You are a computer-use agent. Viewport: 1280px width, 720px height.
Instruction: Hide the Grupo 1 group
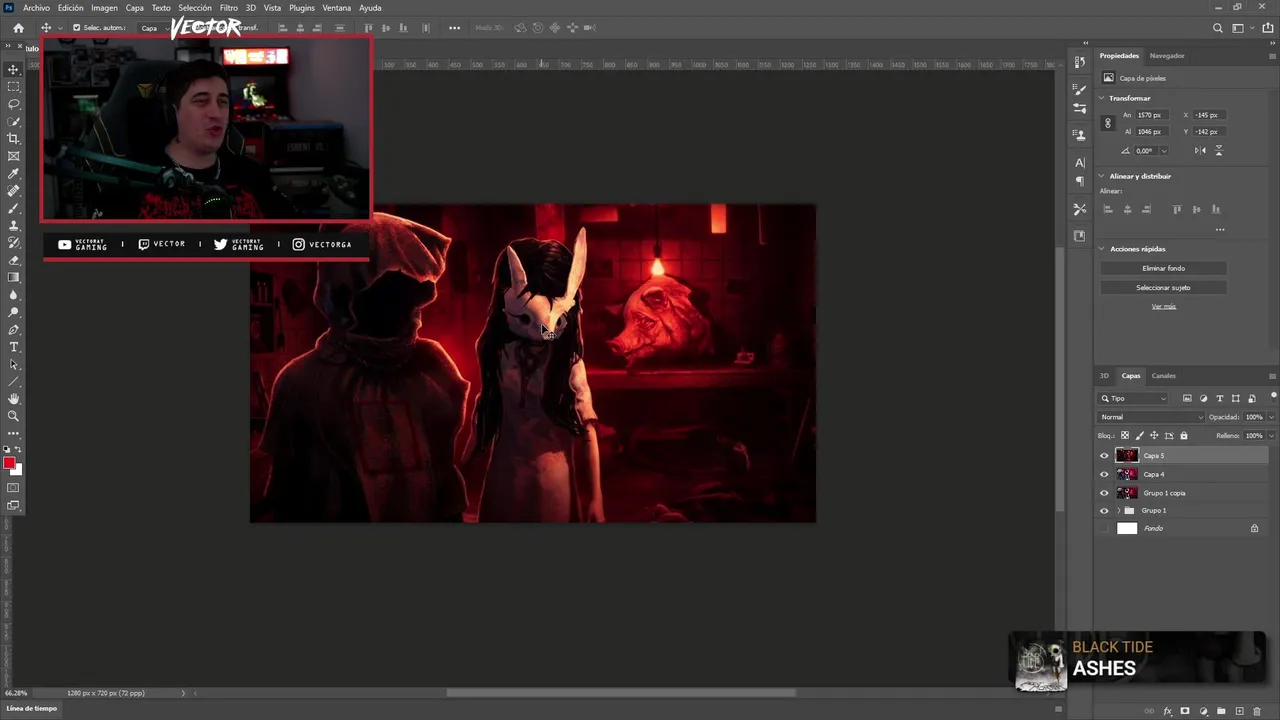click(x=1104, y=510)
